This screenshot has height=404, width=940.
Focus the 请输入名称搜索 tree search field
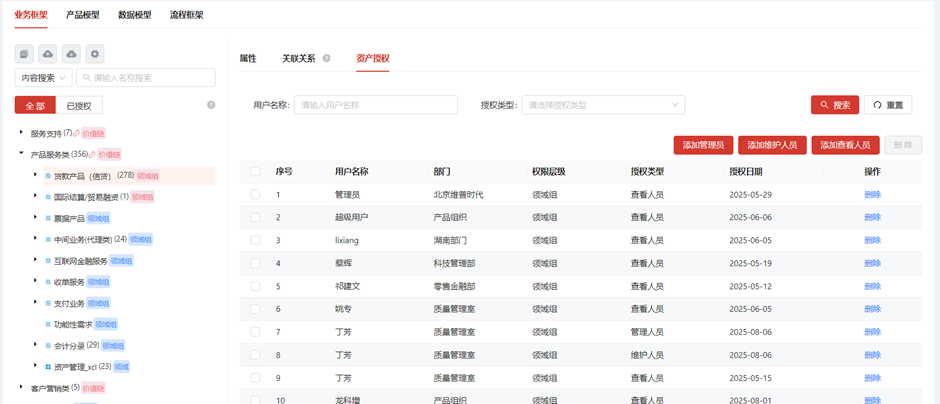pyautogui.click(x=146, y=77)
